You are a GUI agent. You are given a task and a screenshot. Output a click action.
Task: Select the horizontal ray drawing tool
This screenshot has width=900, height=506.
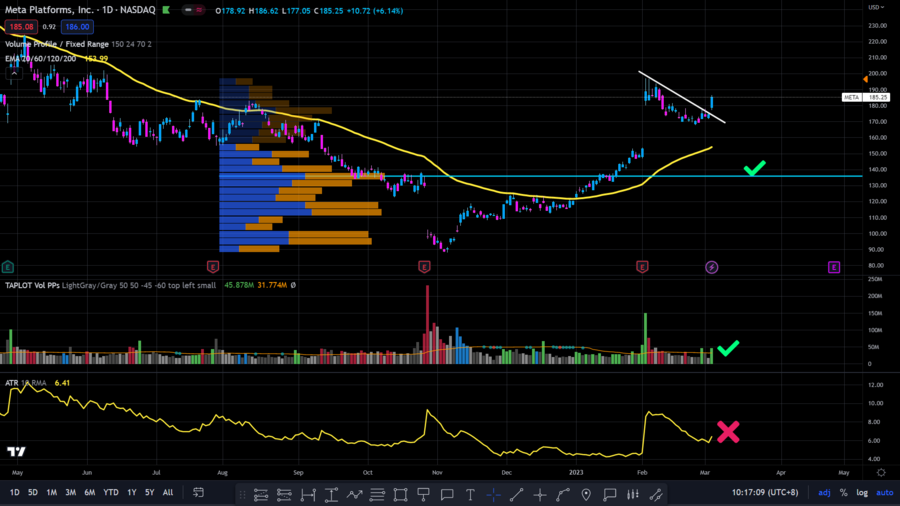261,494
